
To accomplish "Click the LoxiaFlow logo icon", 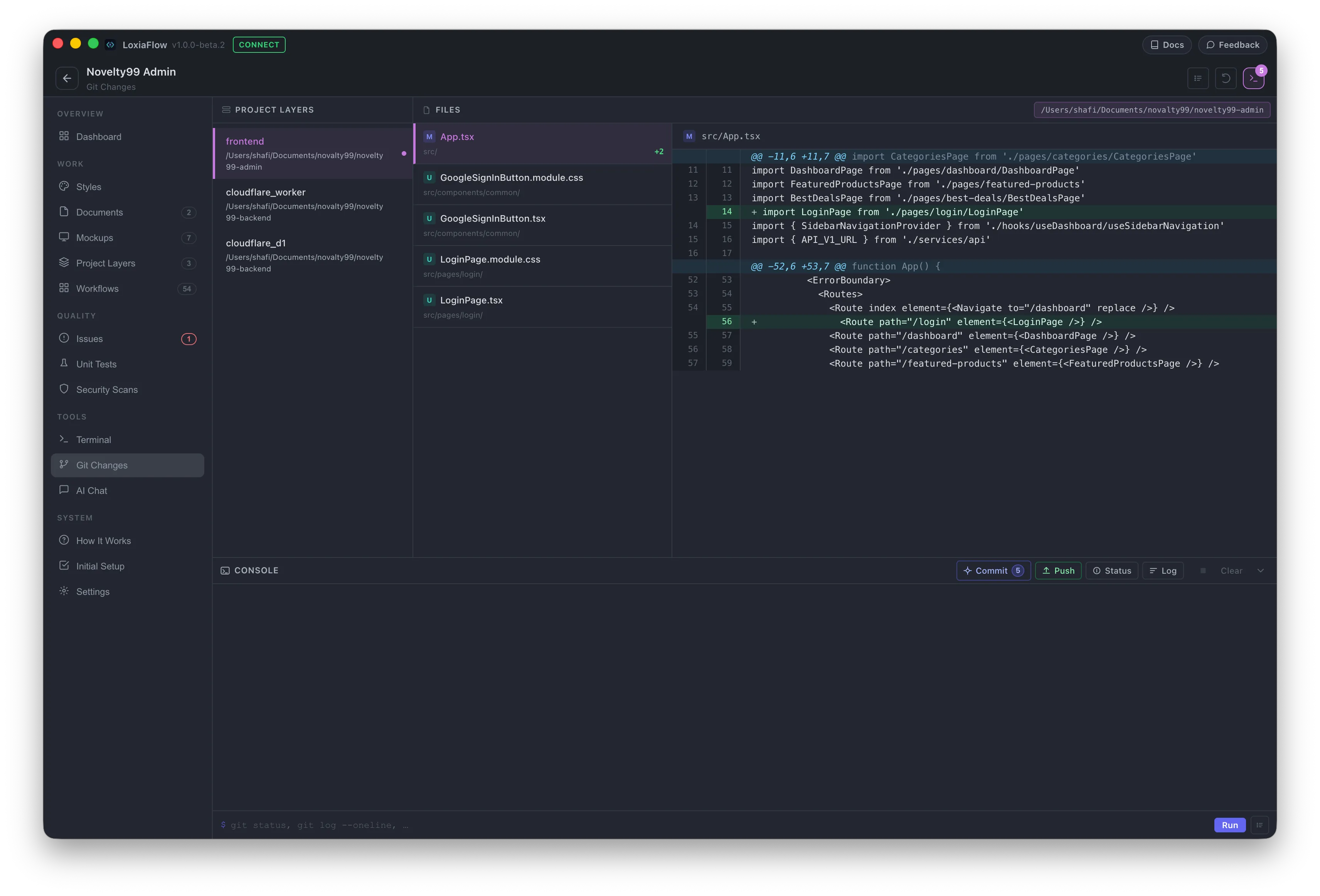I will tap(111, 45).
